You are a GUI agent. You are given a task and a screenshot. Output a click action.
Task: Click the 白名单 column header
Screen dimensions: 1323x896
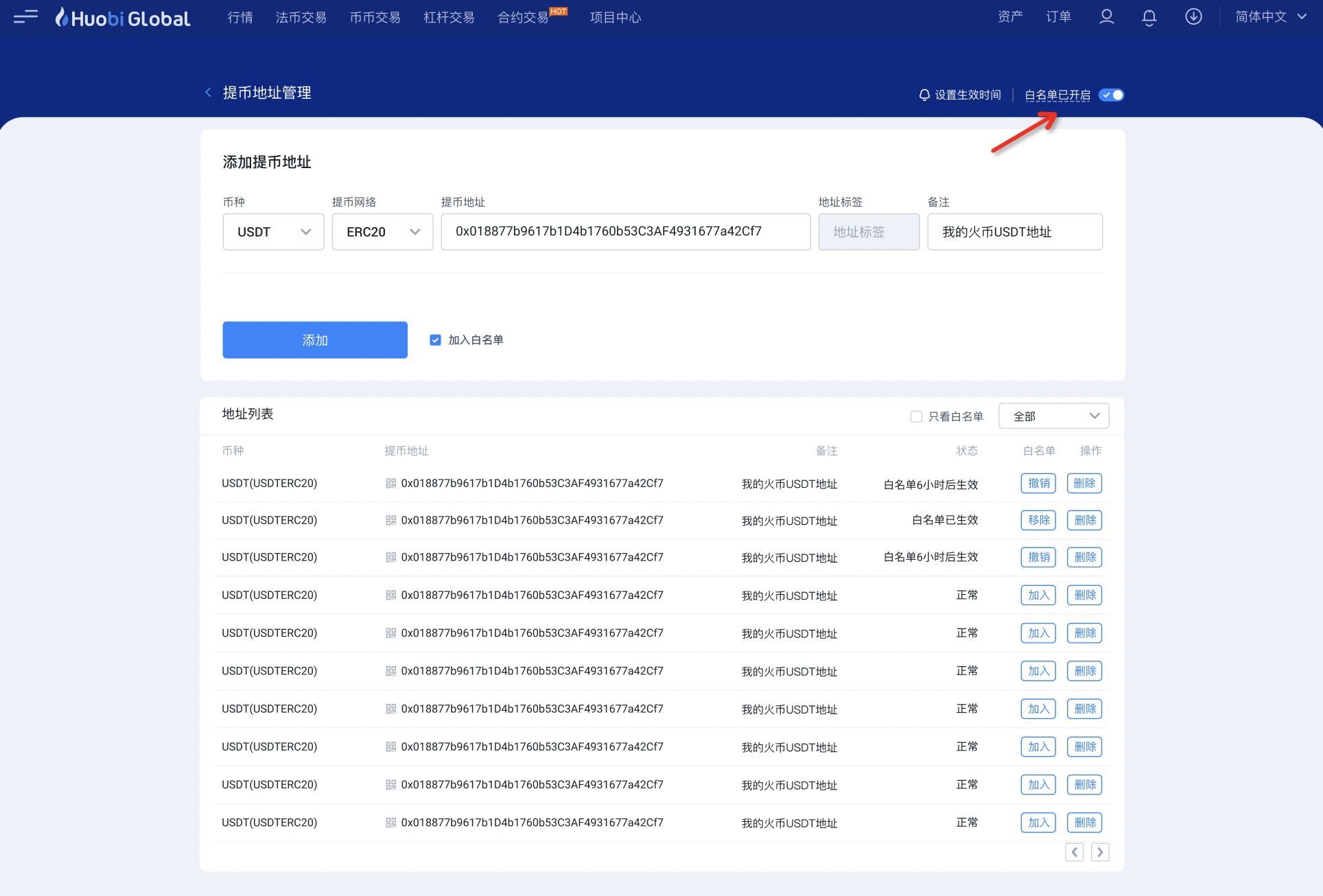point(1039,451)
